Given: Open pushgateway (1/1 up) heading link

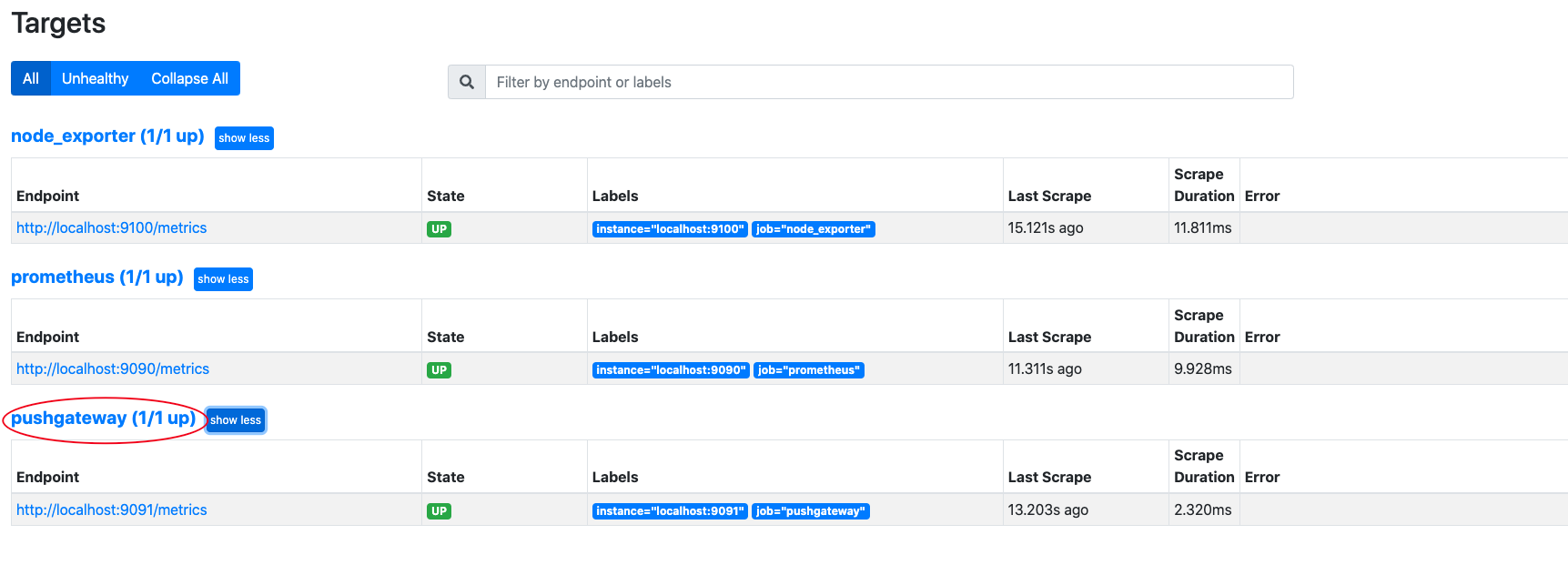Looking at the screenshot, I should point(103,418).
